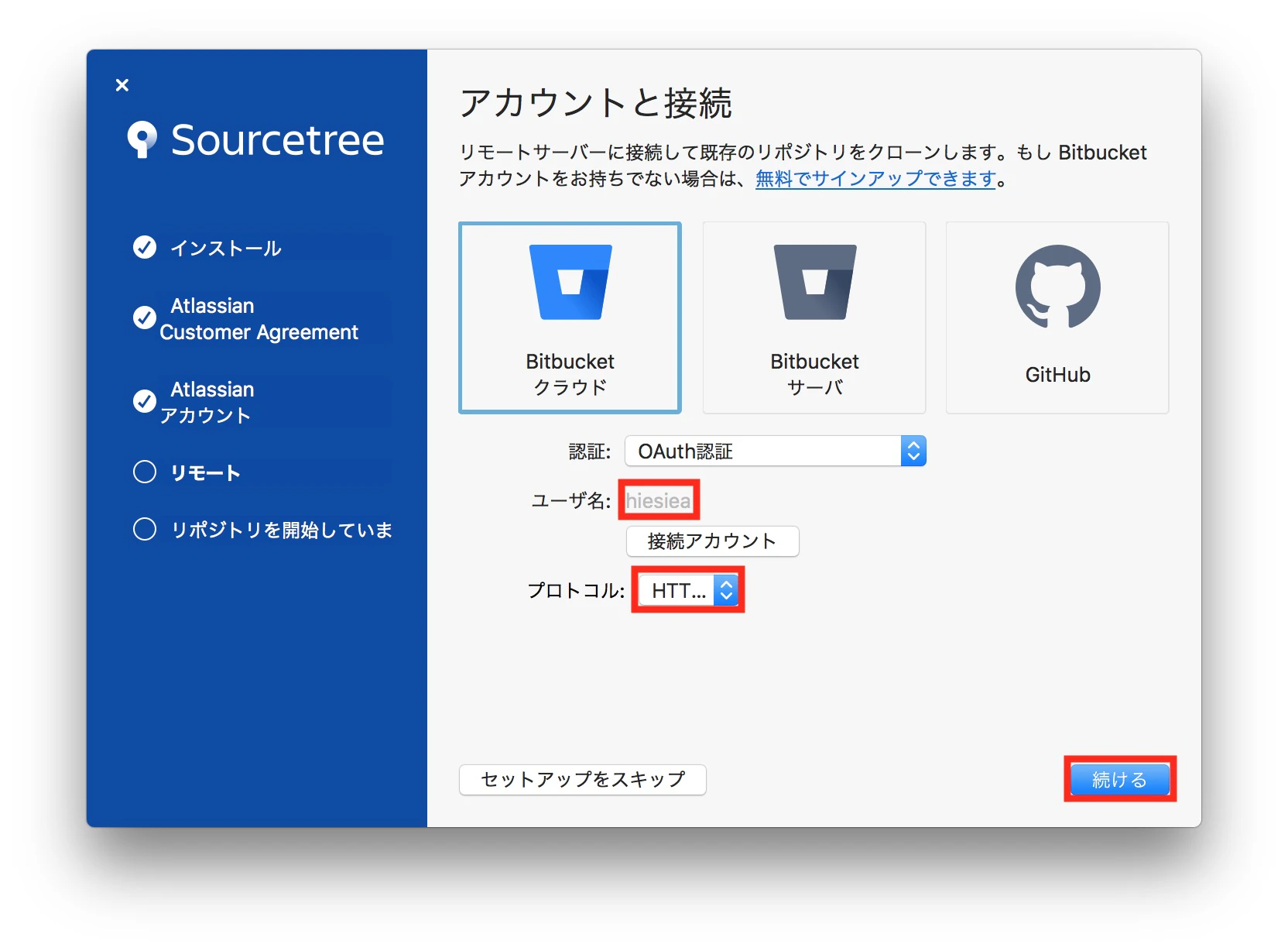Viewport: 1288px width, 951px height.
Task: Click the Sourcetree title text
Action: click(277, 140)
